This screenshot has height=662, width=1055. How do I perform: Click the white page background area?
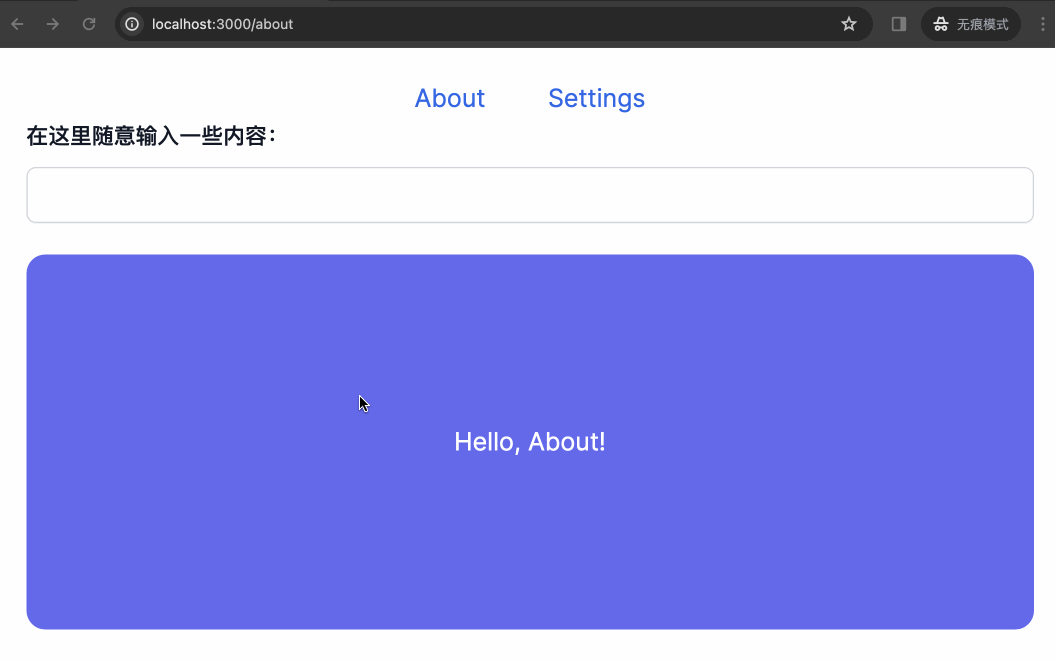coord(530,650)
